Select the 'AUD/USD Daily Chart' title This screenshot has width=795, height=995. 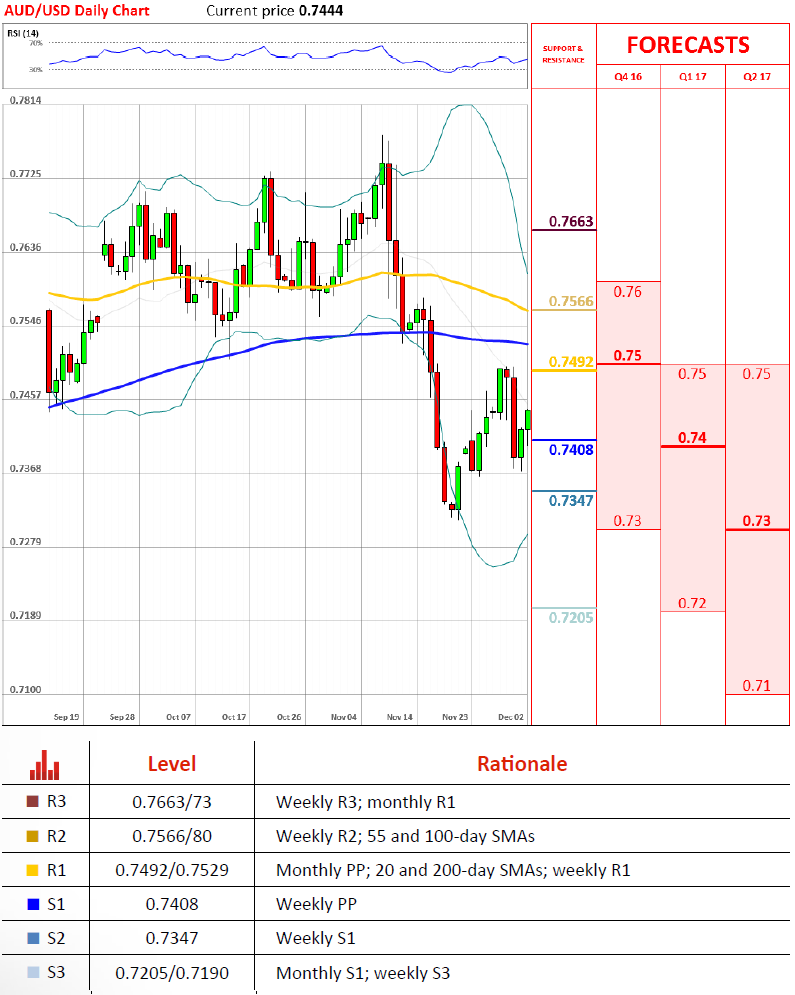(x=77, y=11)
